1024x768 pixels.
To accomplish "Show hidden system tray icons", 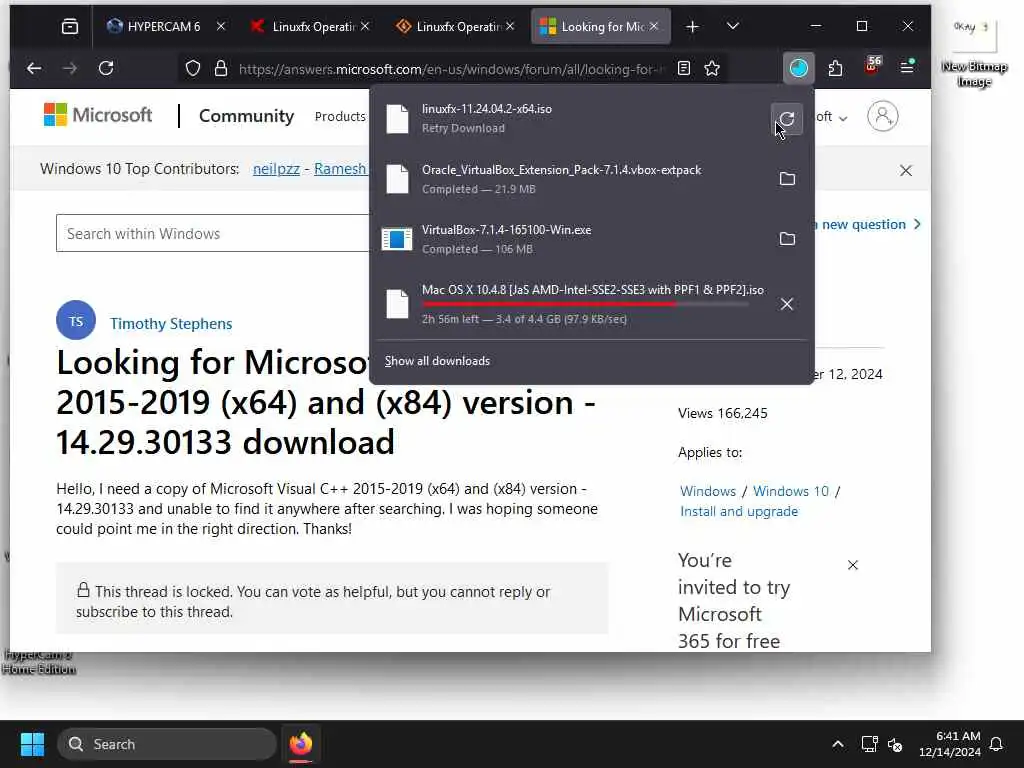I will [837, 744].
